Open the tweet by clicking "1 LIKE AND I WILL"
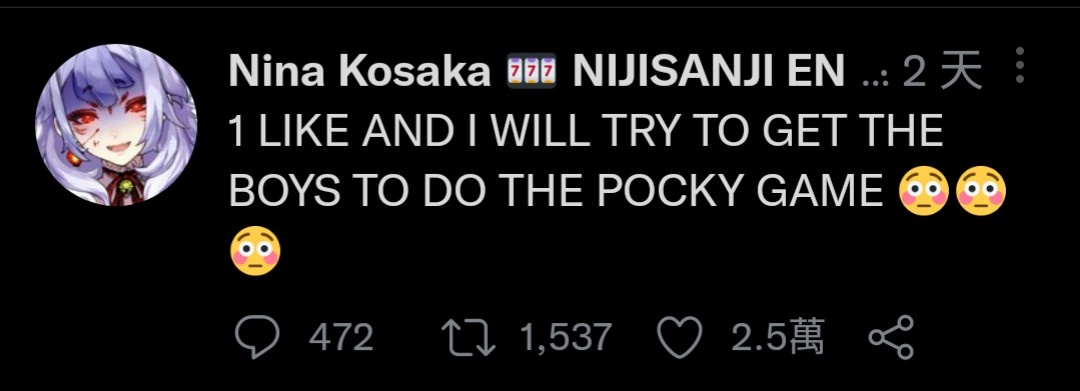Screen dimensions: 1080x391 (x=408, y=131)
